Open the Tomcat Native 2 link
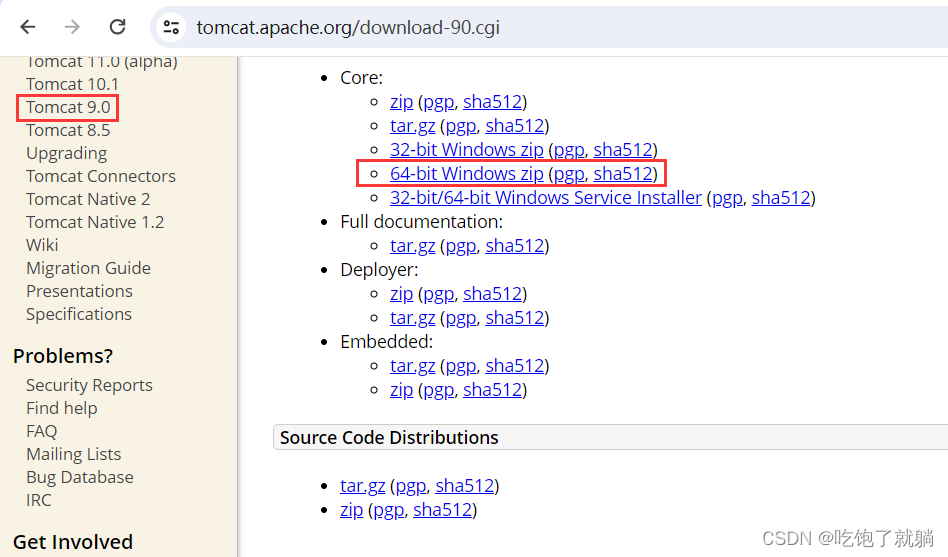The image size is (948, 557). coord(88,199)
